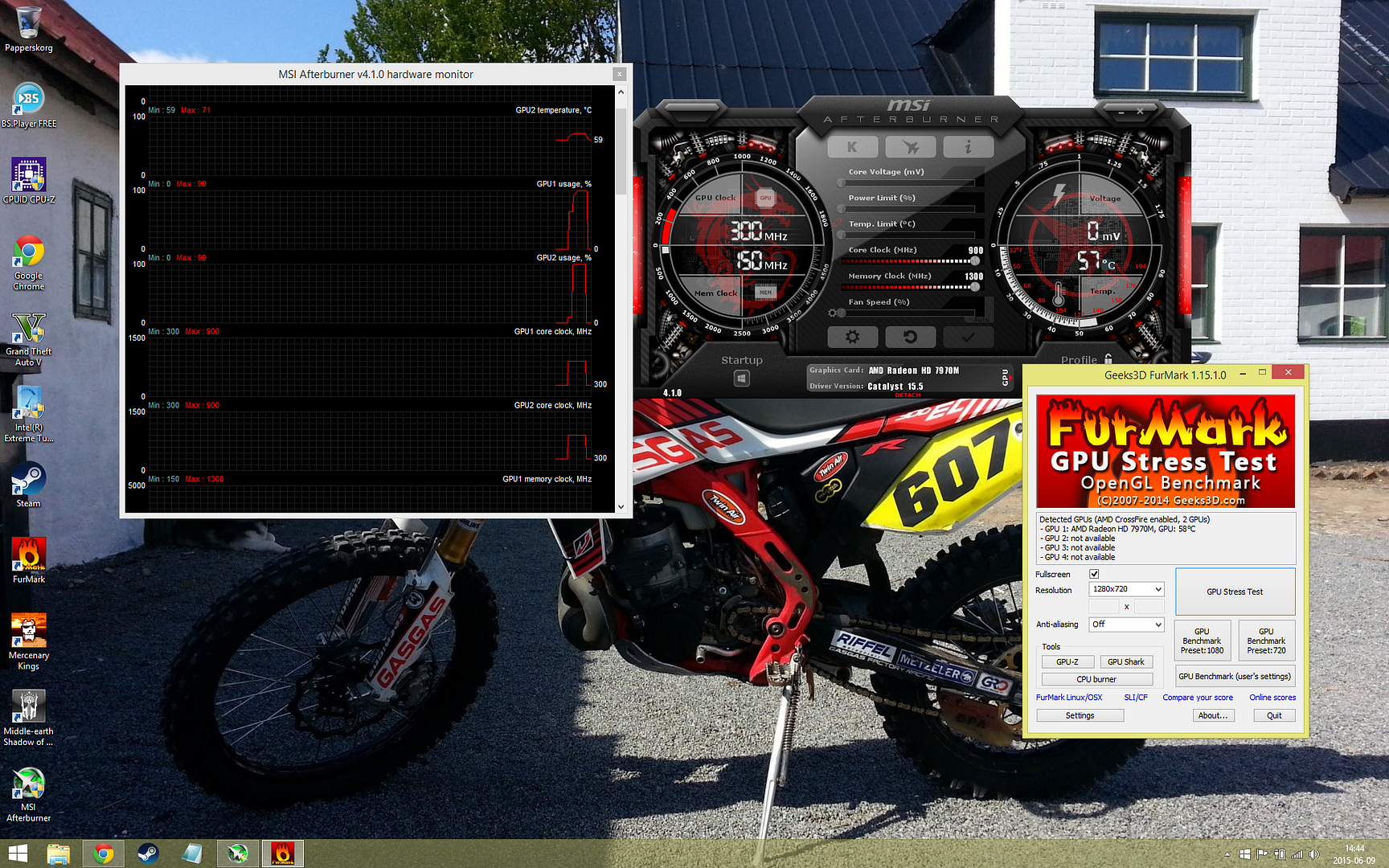Open the information 'i' button in Afterburner

(x=968, y=147)
